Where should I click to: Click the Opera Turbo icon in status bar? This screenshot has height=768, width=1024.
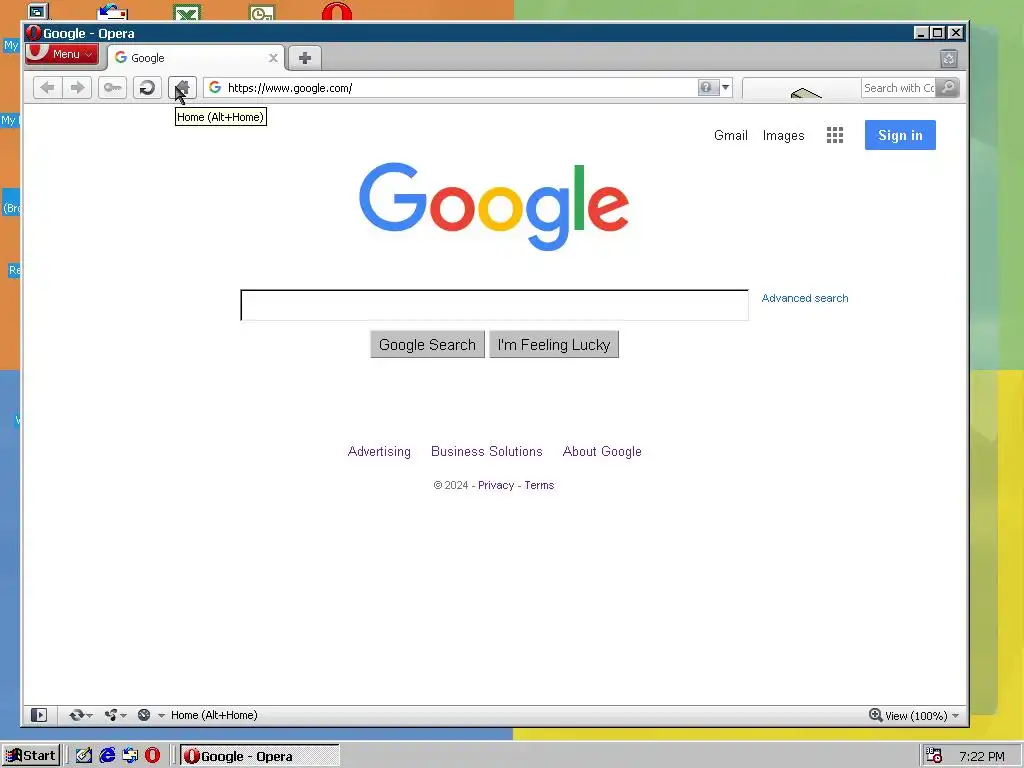point(144,715)
